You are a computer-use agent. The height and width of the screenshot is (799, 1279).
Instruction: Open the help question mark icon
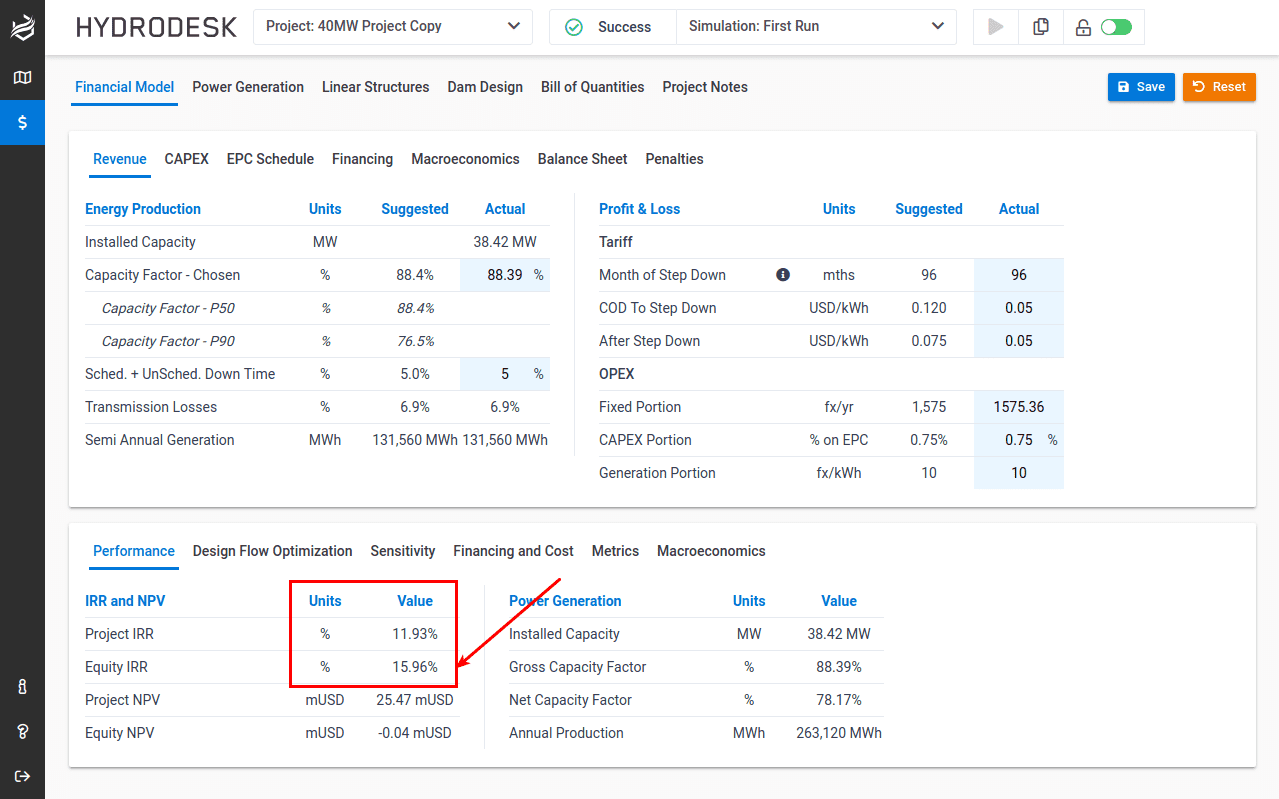[22, 731]
